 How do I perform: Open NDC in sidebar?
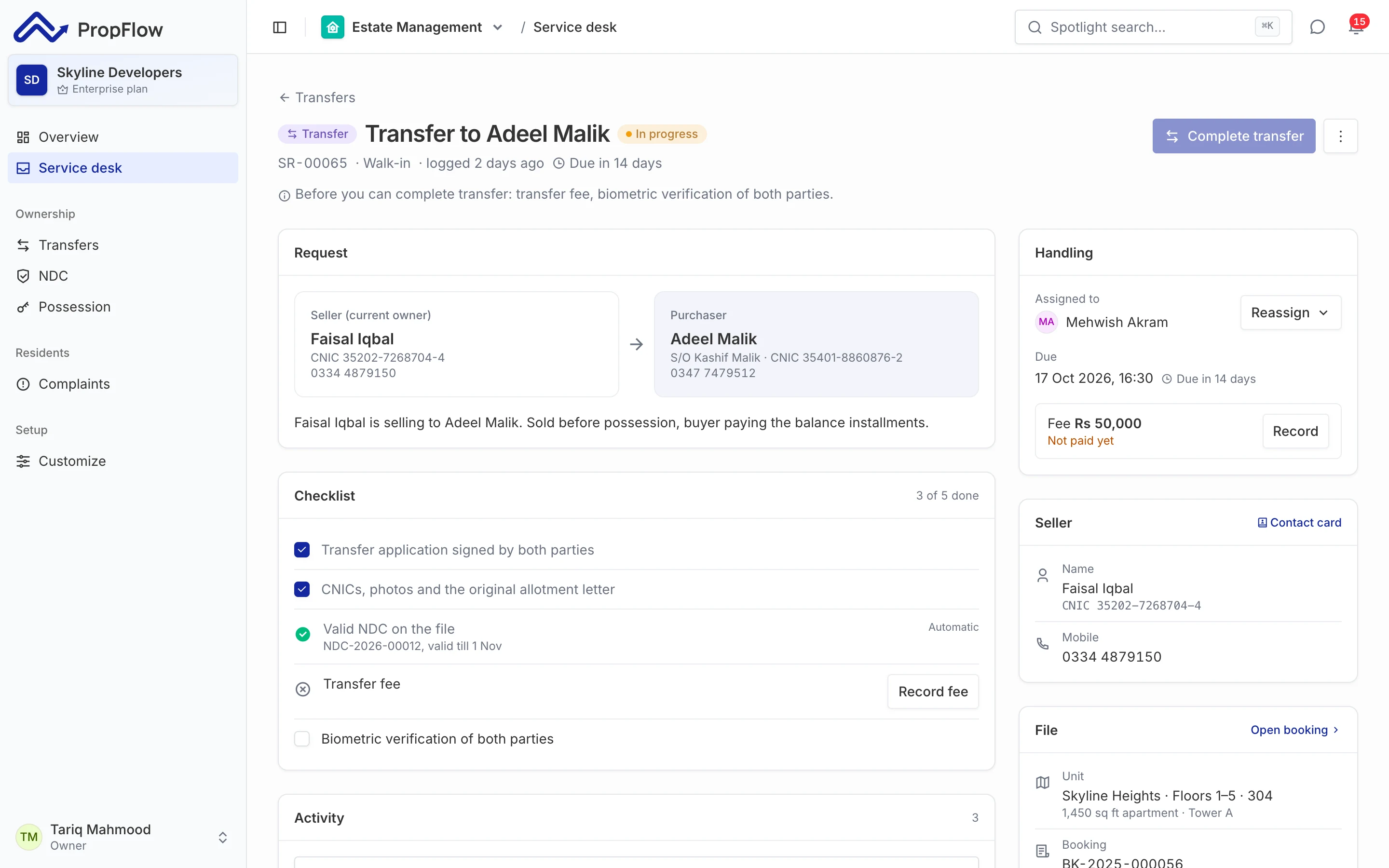[123, 276]
